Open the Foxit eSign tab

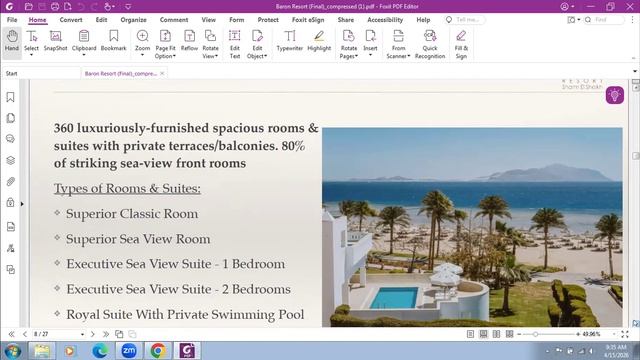point(308,20)
